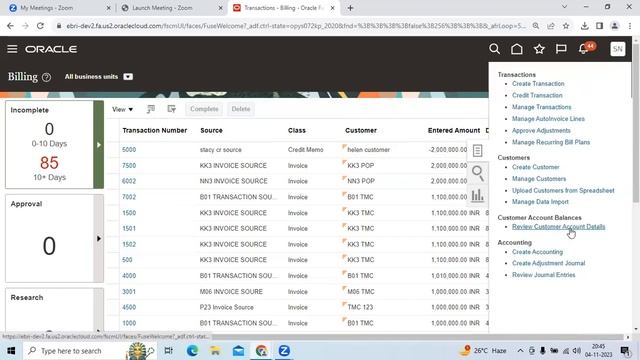Click the Oracle logo
640x360 pixels.
click(x=51, y=49)
